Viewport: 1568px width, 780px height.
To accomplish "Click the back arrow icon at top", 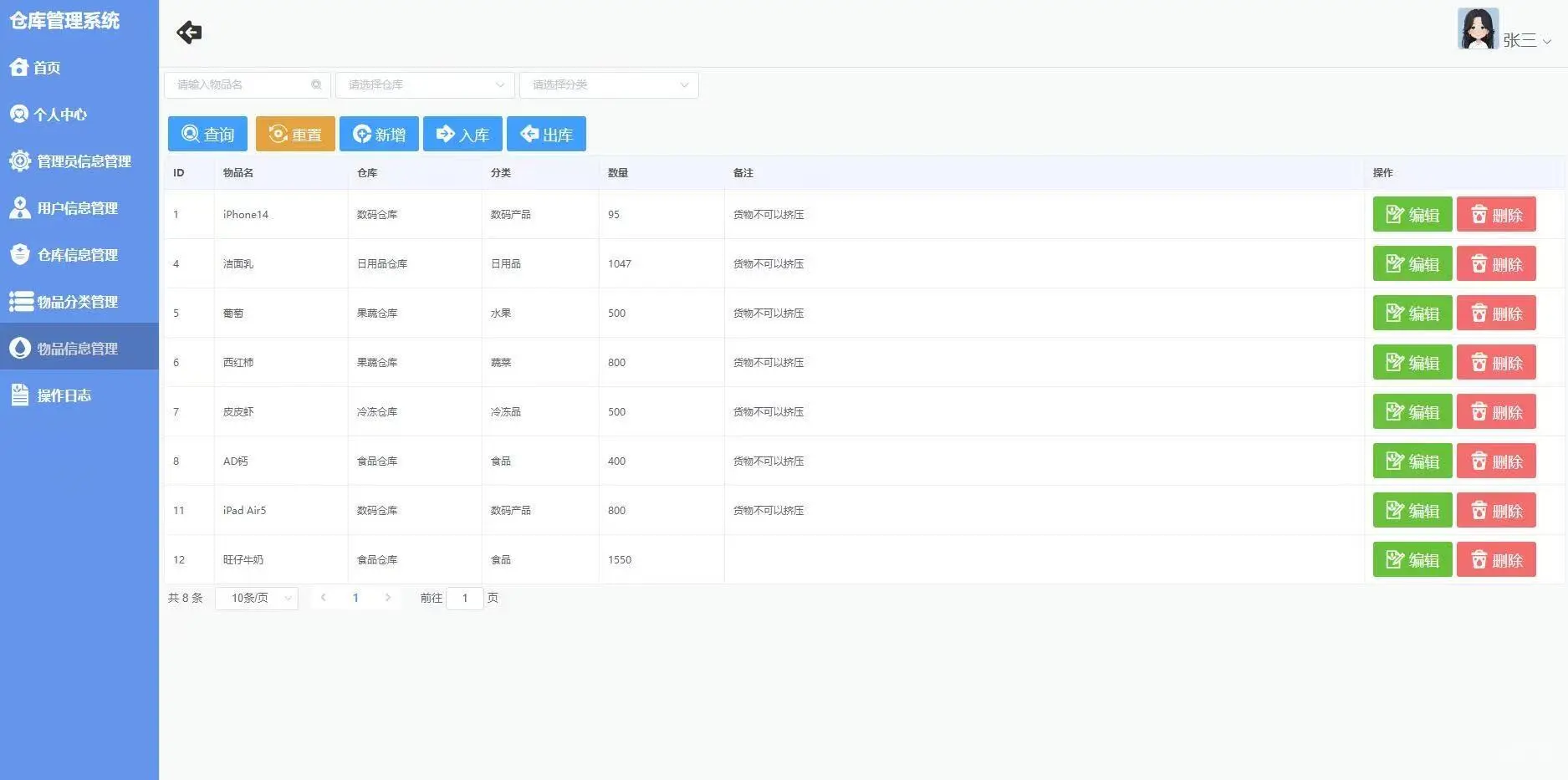I will [188, 32].
